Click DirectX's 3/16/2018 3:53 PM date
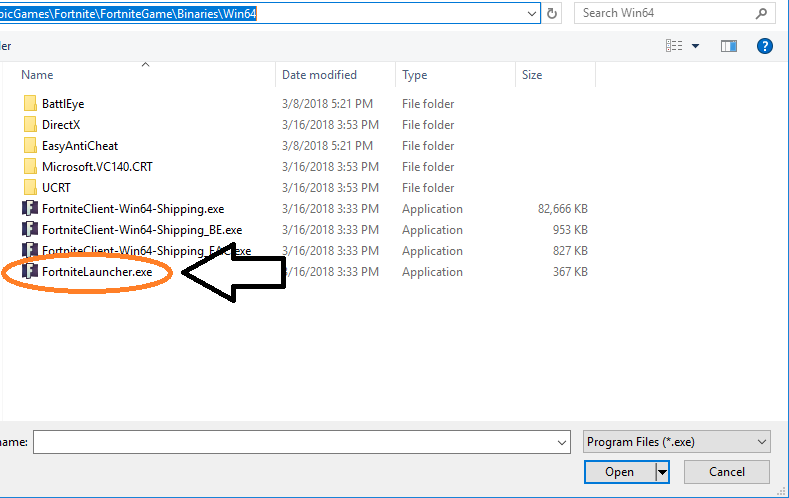789x498 pixels. coord(331,125)
